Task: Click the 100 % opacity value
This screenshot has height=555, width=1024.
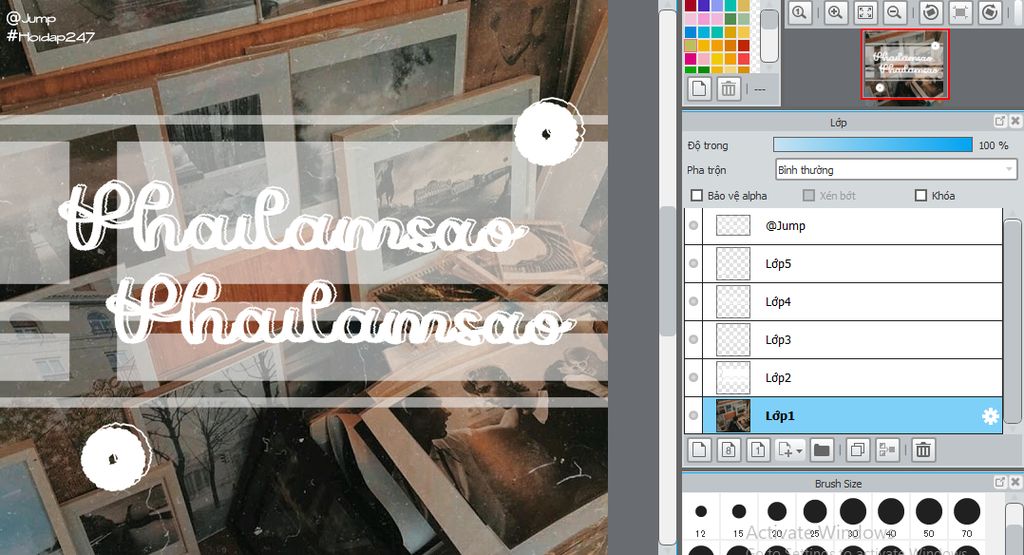Action: point(993,145)
